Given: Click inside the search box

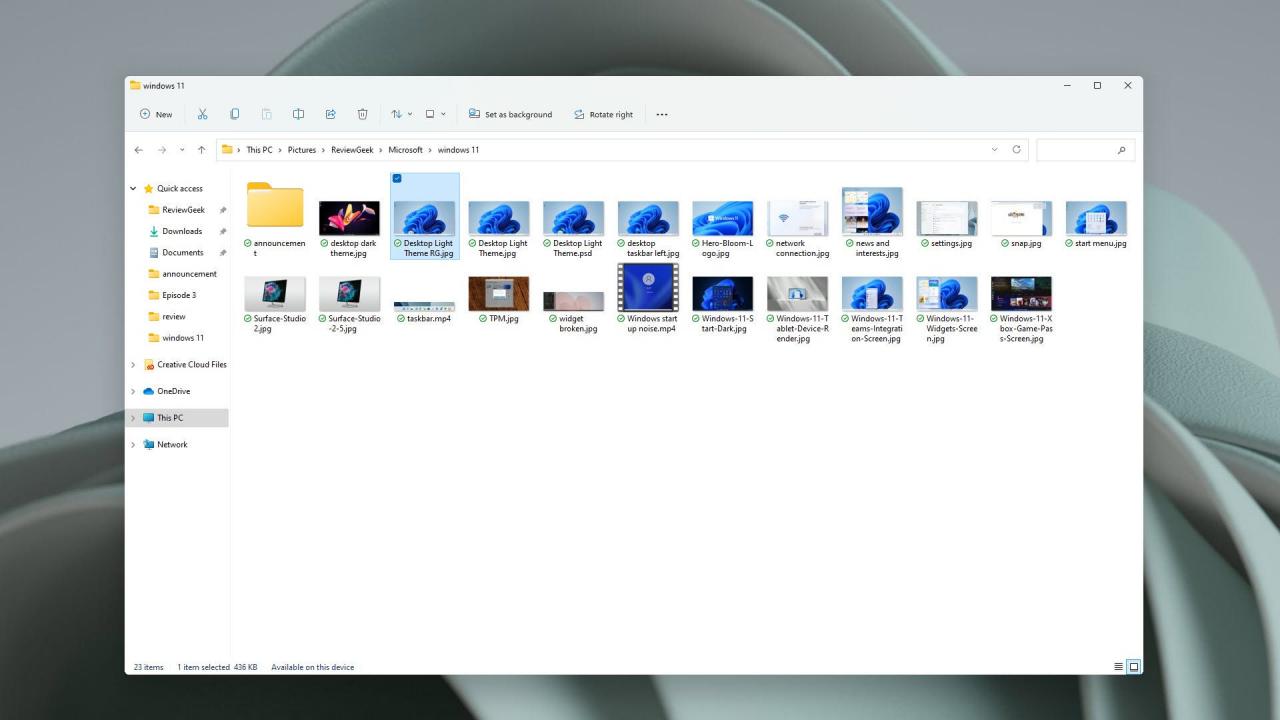Looking at the screenshot, I should (1085, 149).
